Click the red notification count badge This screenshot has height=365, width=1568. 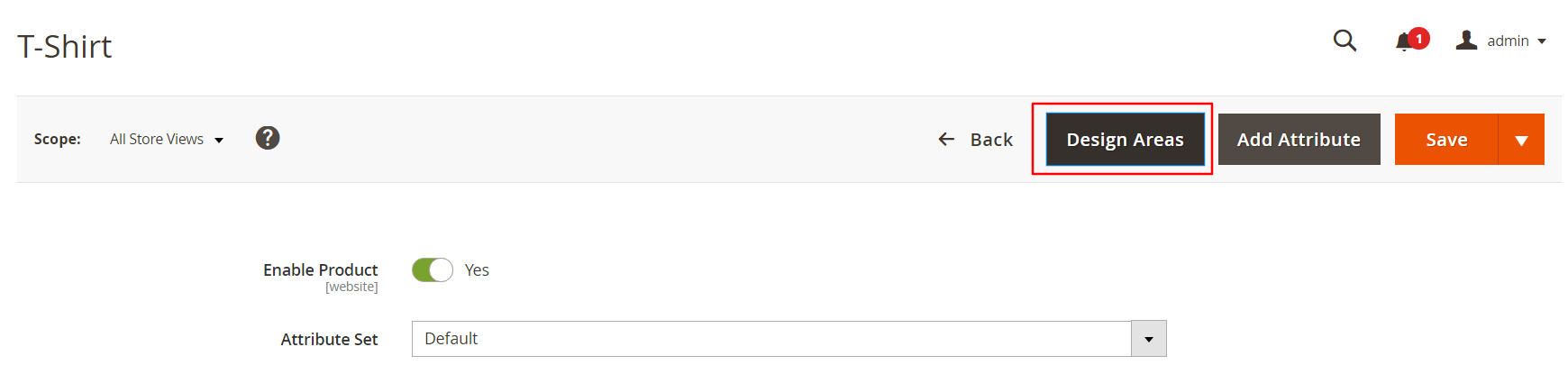(1419, 39)
